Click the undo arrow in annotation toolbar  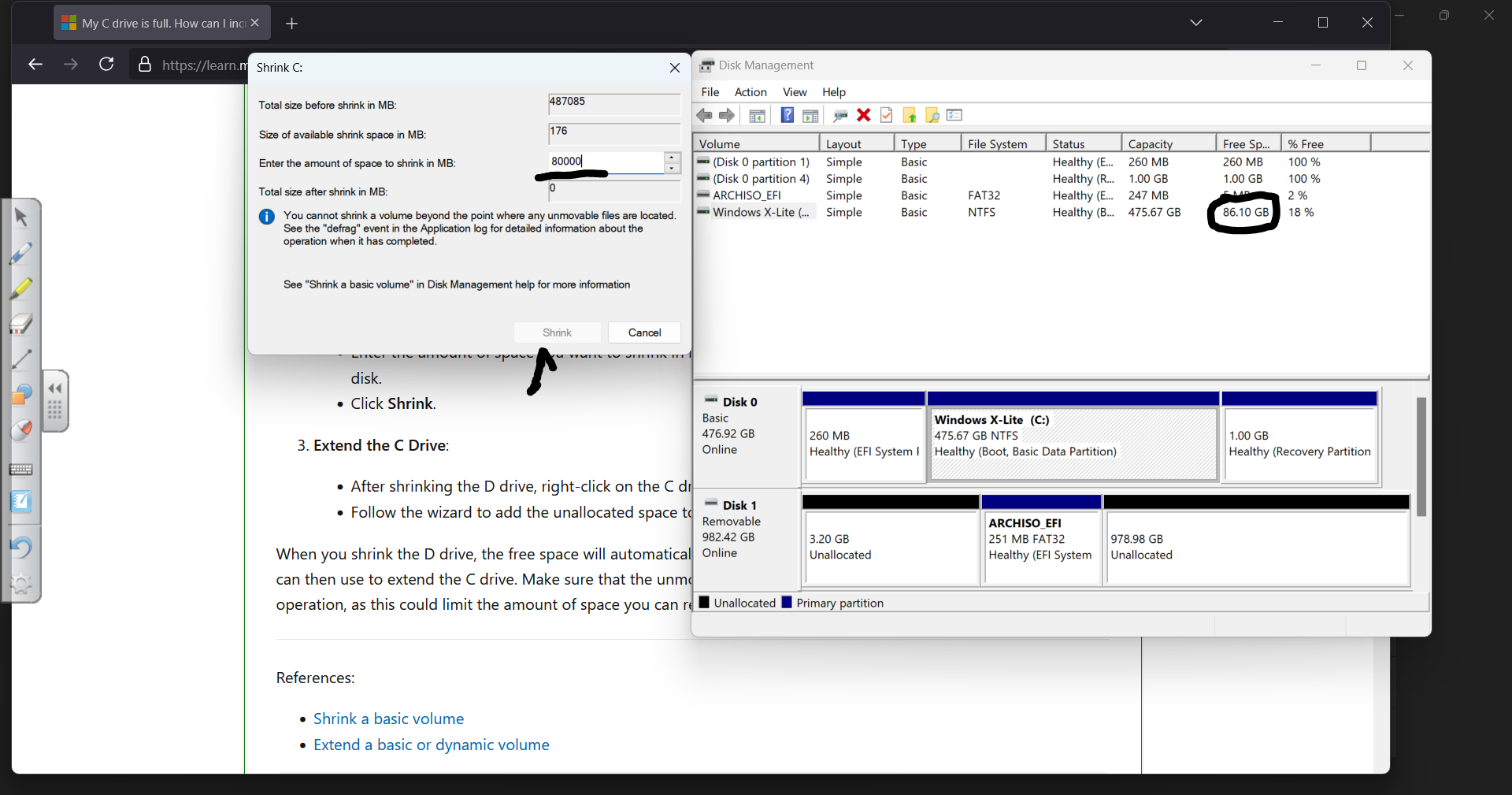tap(21, 547)
